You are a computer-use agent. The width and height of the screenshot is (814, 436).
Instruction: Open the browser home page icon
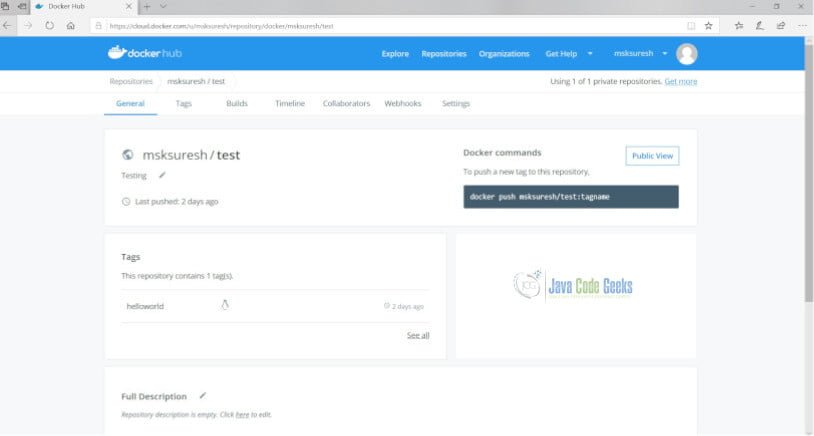tap(71, 25)
